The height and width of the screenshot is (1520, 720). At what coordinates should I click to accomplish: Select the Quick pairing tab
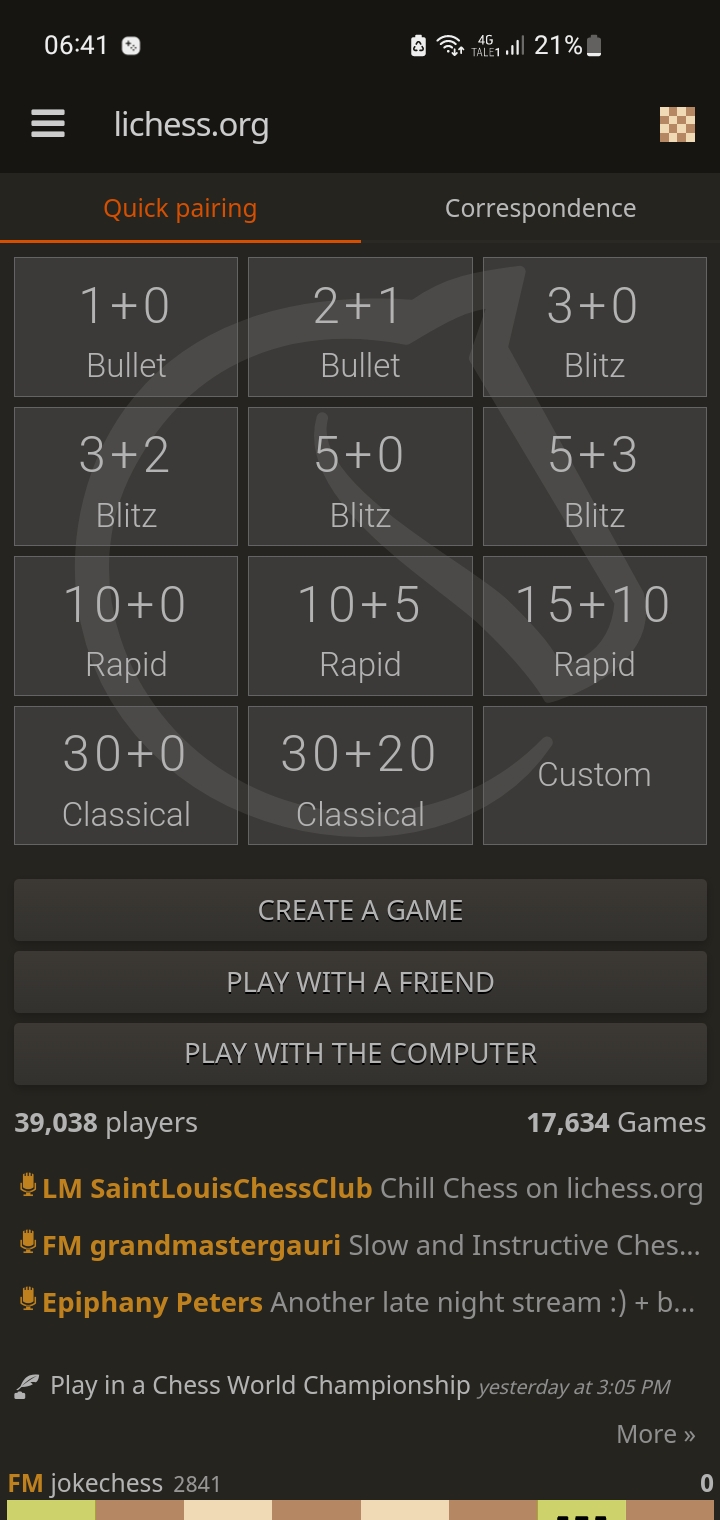point(180,208)
